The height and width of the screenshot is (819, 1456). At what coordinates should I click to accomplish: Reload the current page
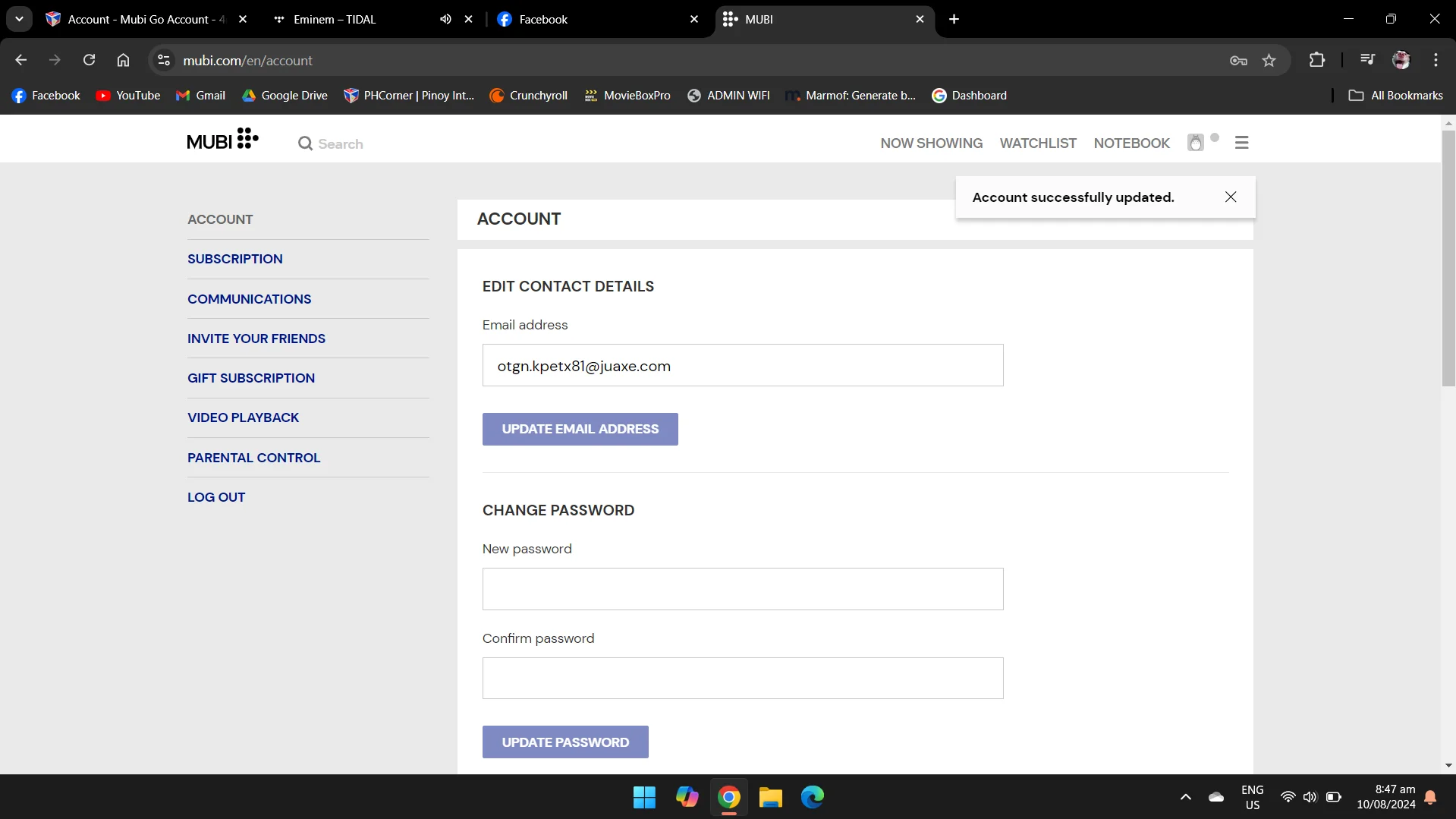[x=89, y=60]
